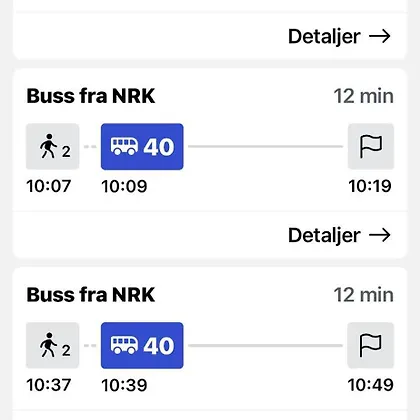
Task: Tap the walking icon at 10:37
Action: pos(53,345)
